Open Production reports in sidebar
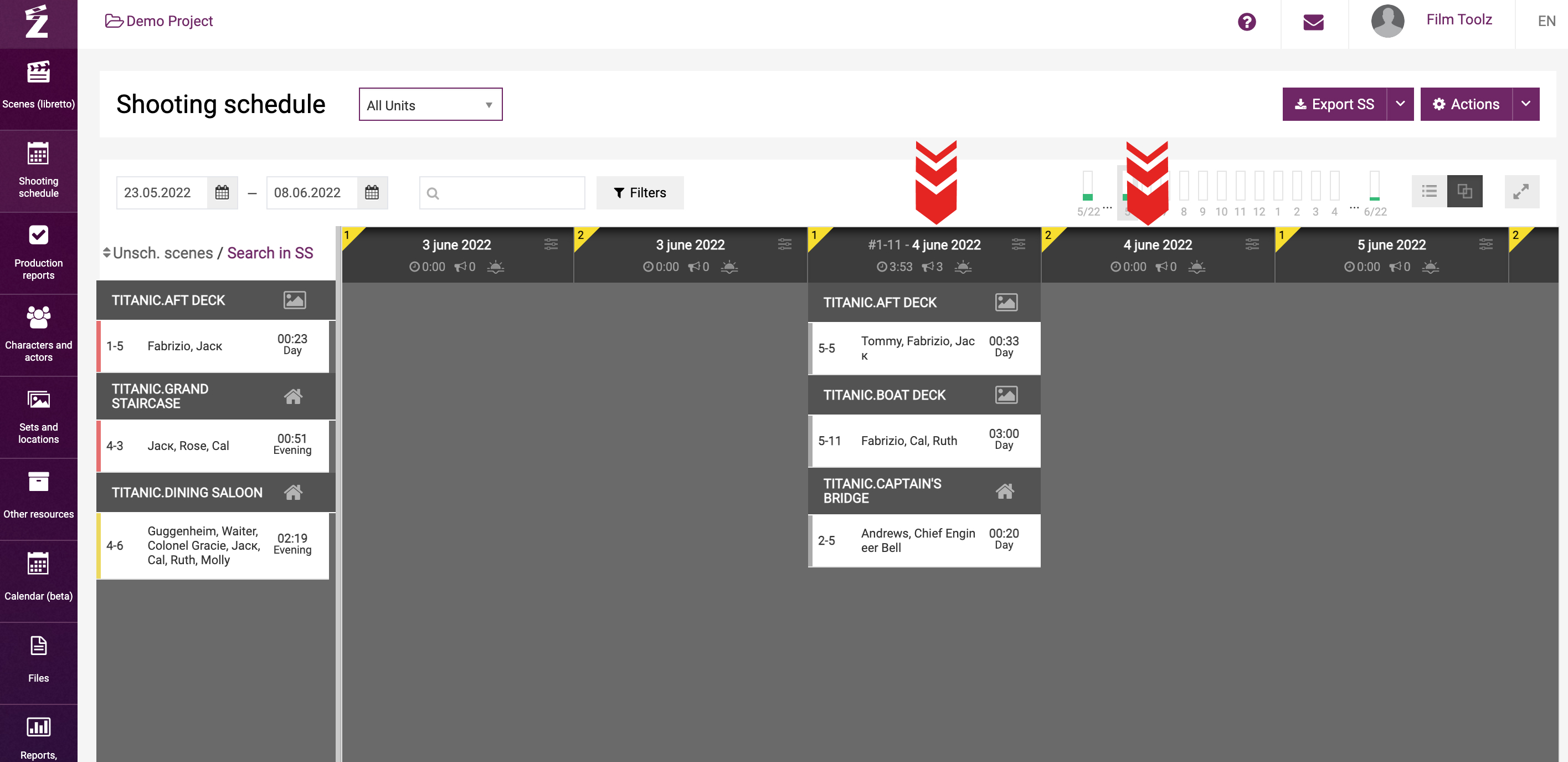This screenshot has height=762, width=1568. coord(38,253)
